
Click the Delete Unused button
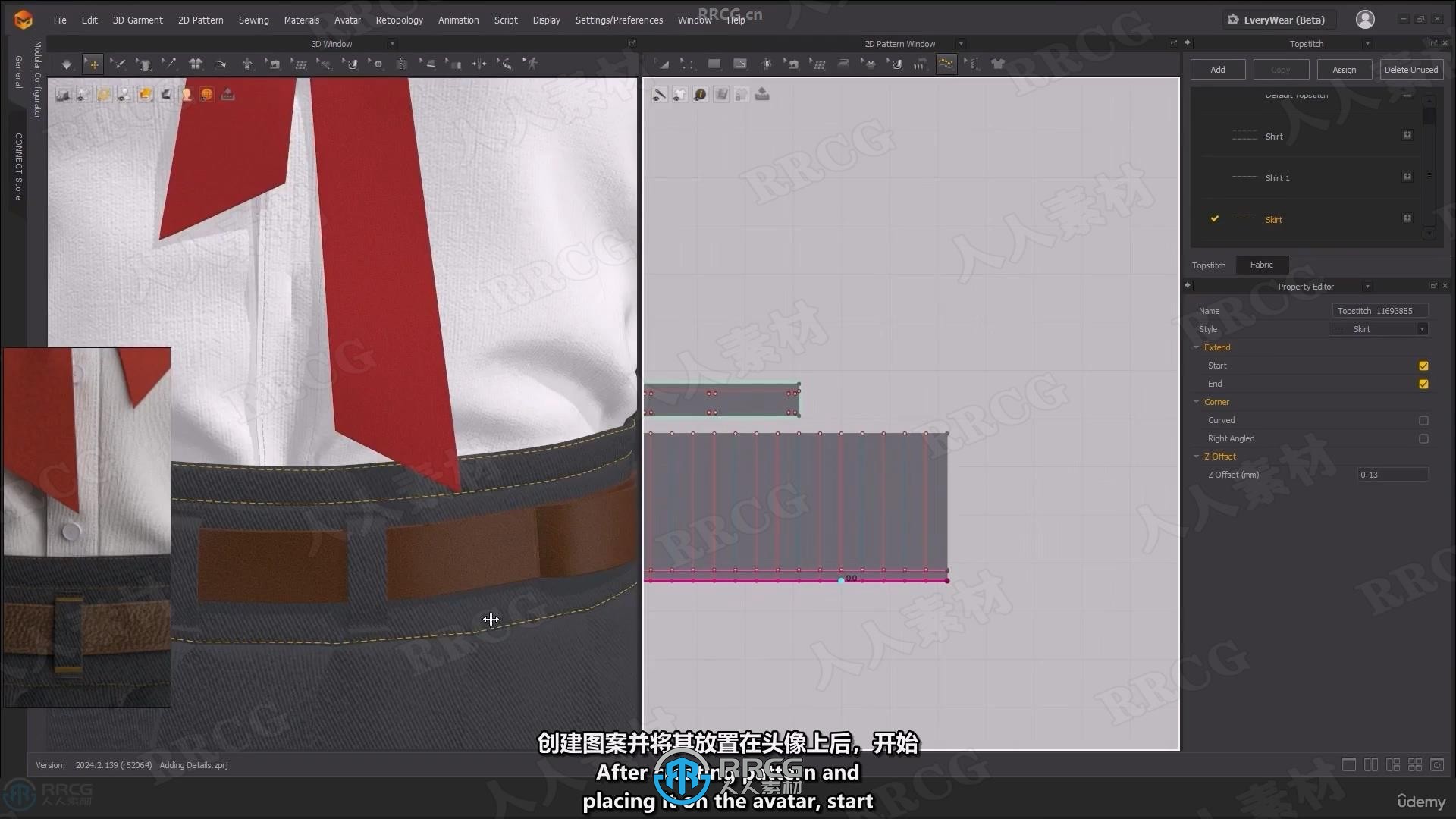click(1410, 70)
